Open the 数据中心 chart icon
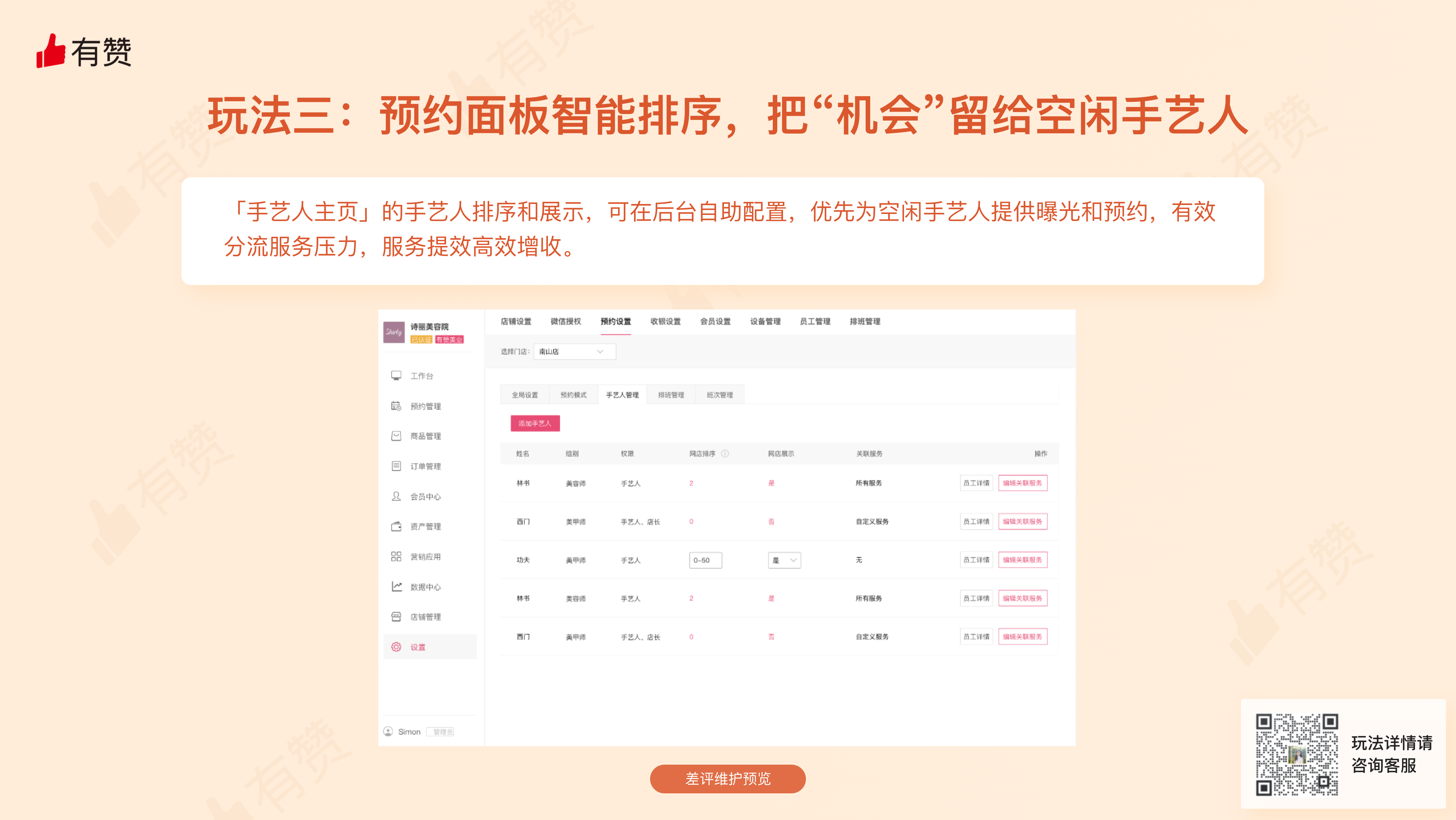 point(396,587)
